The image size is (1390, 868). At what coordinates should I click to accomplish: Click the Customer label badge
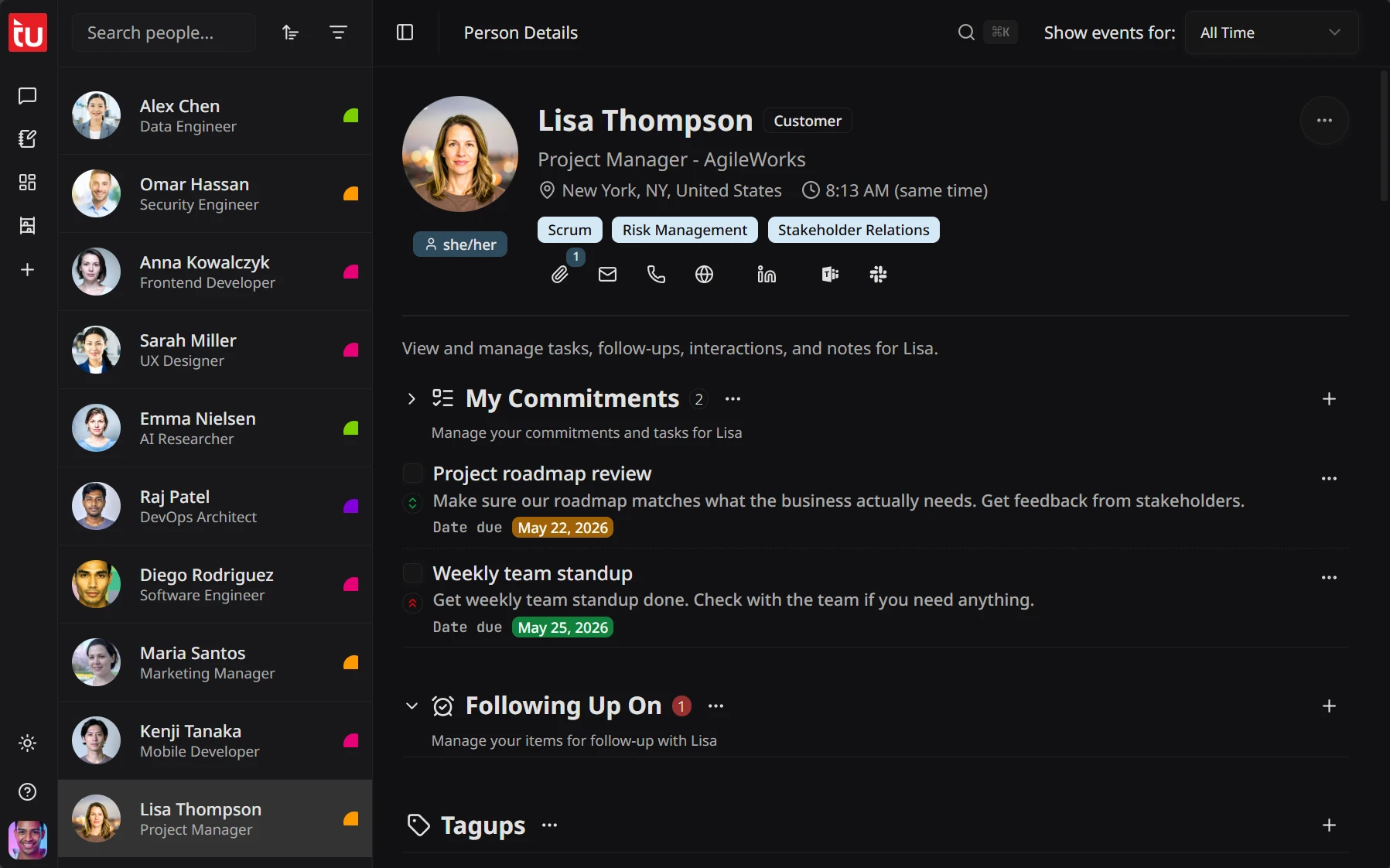(x=808, y=121)
